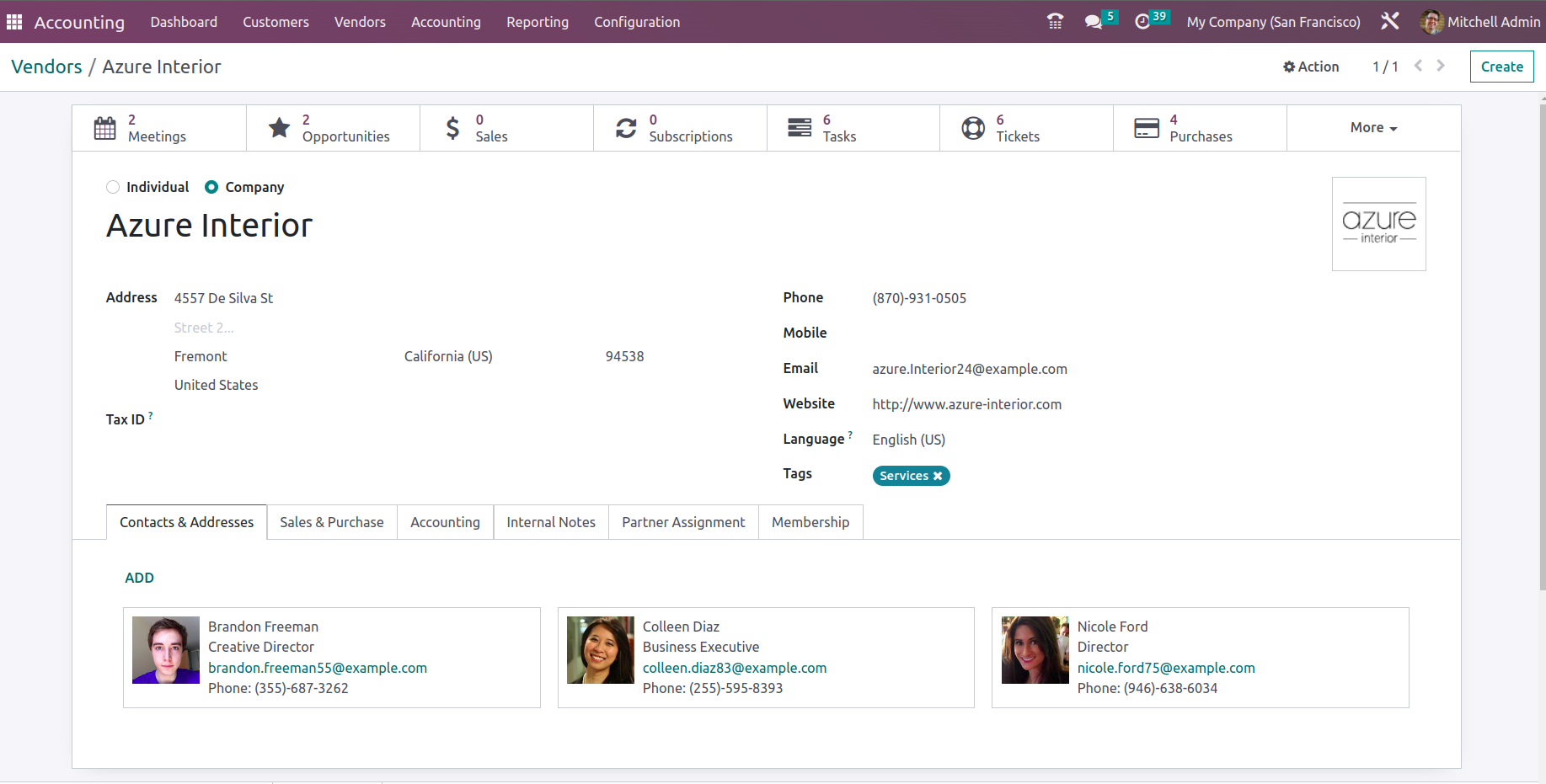This screenshot has height=784, width=1546.
Task: Select the Individual radio button
Action: [113, 187]
